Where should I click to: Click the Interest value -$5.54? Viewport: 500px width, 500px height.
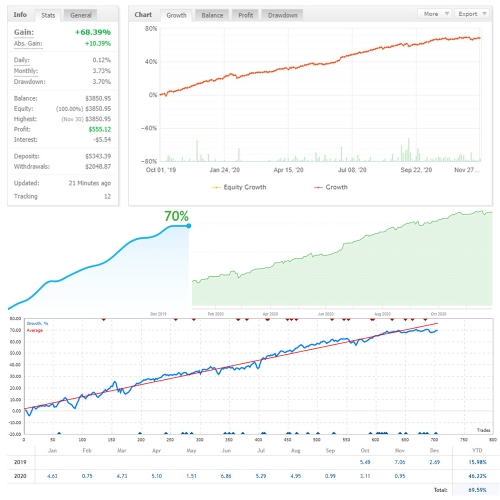pos(102,139)
